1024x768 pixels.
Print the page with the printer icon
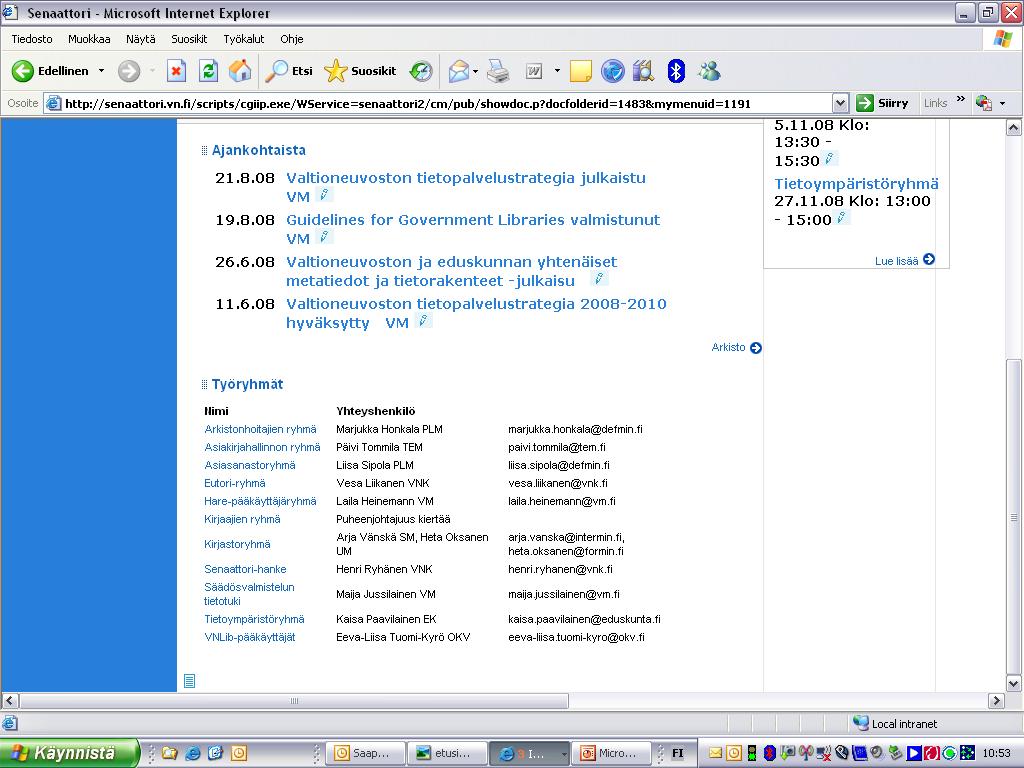(498, 71)
